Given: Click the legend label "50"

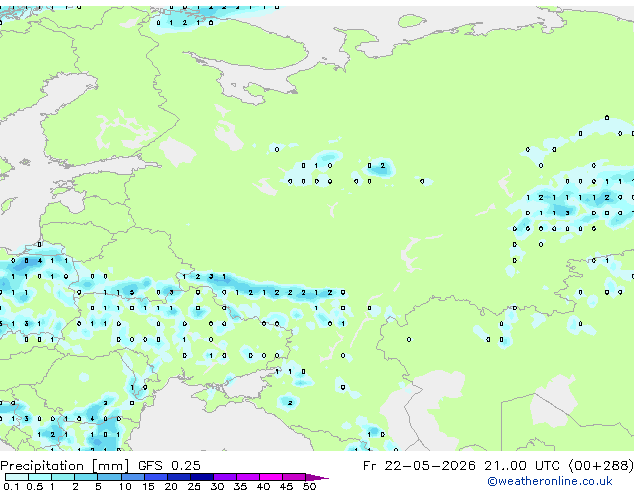Looking at the screenshot, I should pos(309,486).
